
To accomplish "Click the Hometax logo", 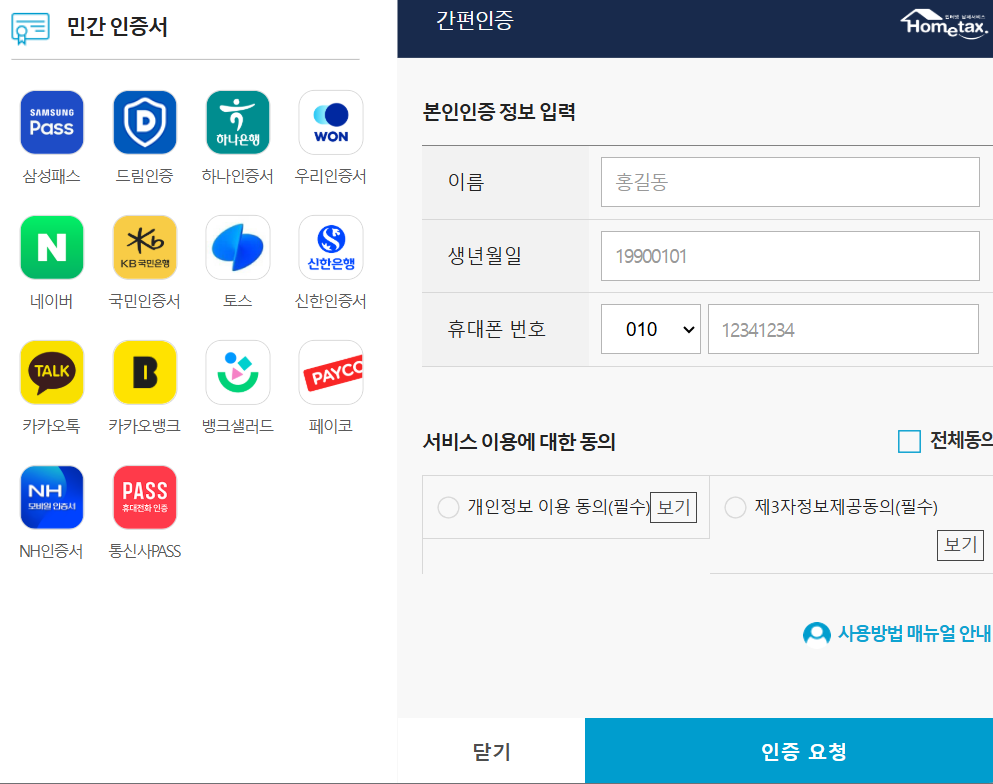I will [944, 24].
